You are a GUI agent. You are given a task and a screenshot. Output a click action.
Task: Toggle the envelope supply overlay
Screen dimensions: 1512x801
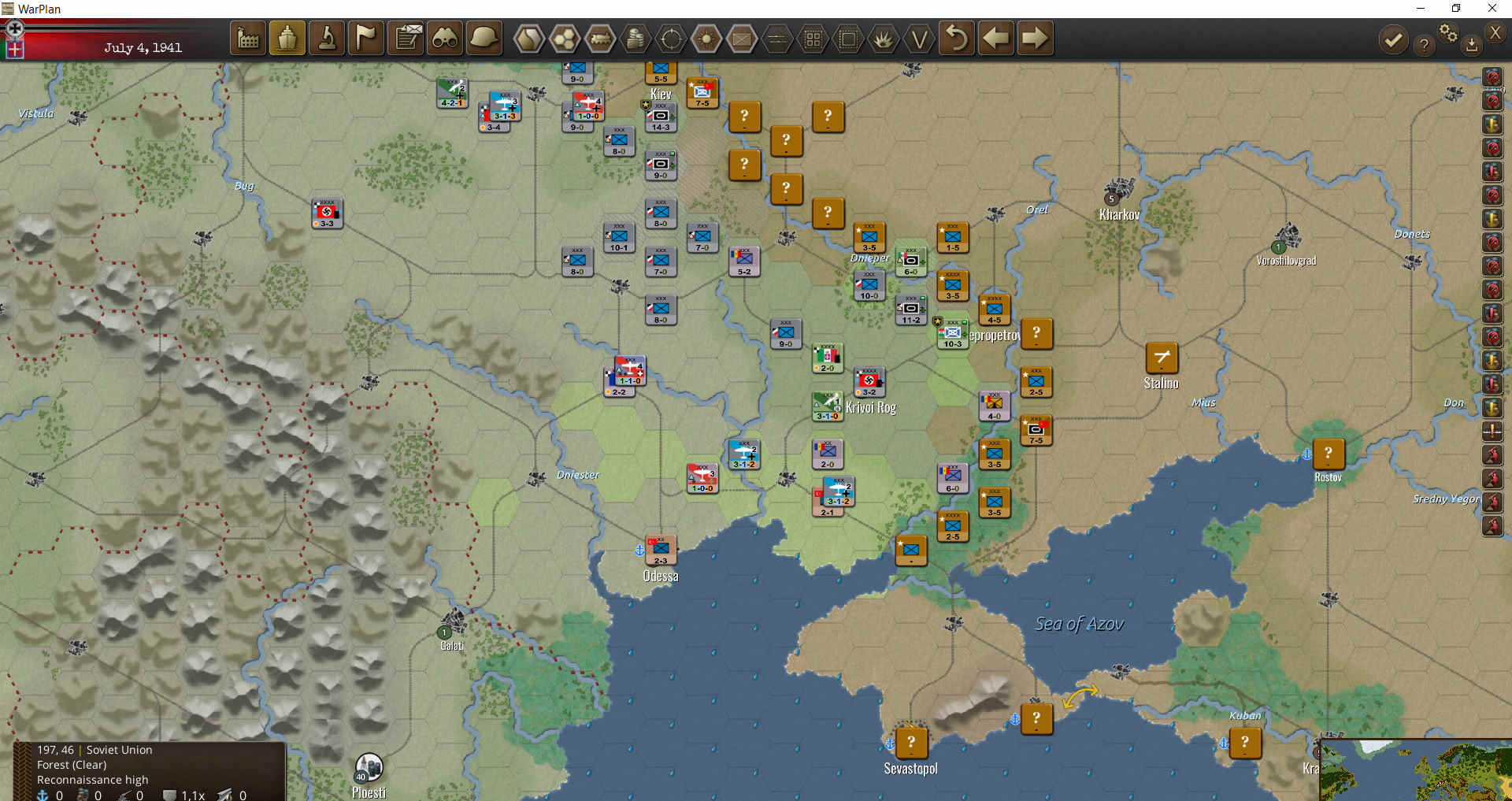tap(742, 39)
